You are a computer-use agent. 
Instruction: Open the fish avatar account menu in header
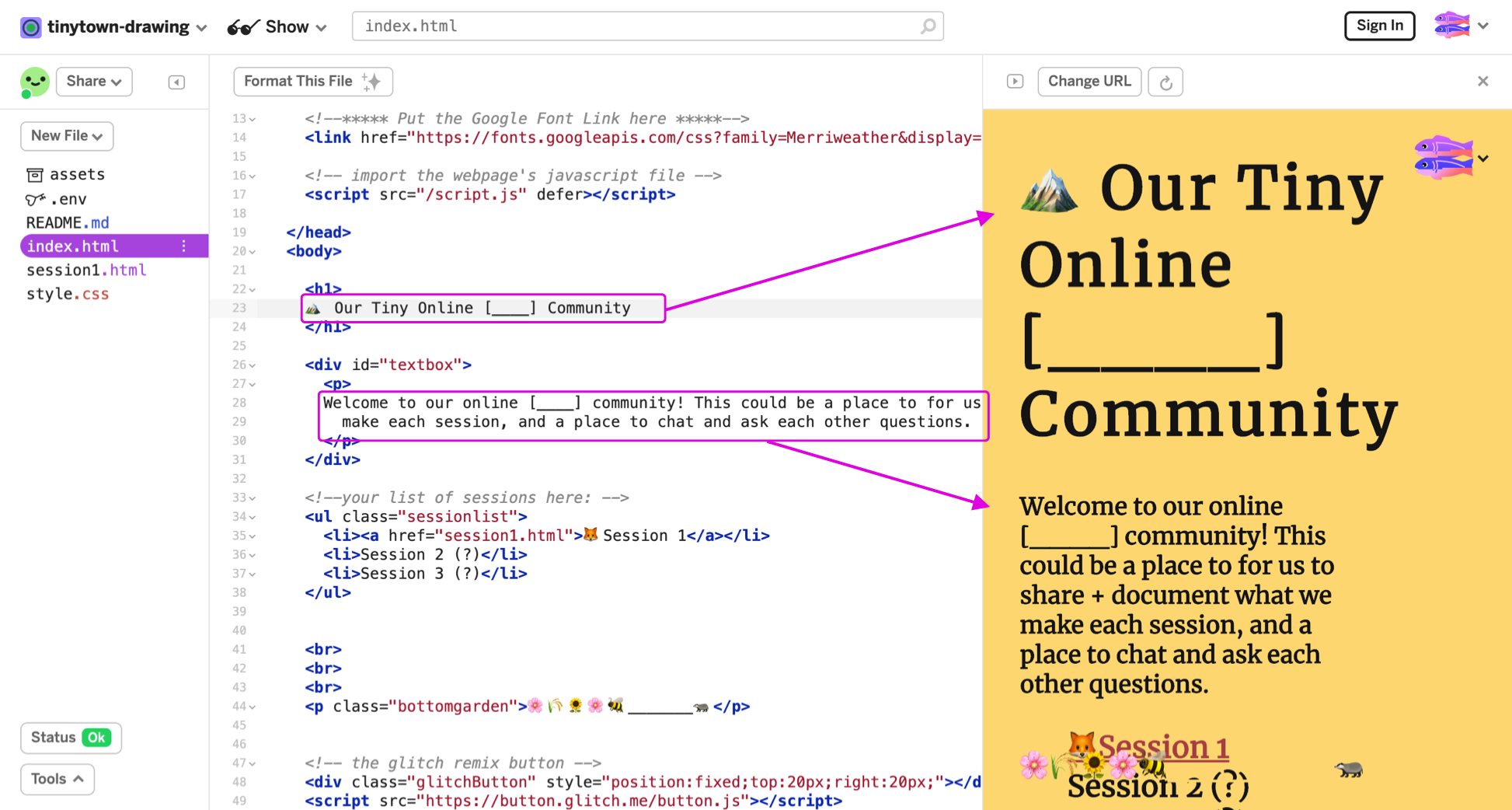click(1451, 26)
